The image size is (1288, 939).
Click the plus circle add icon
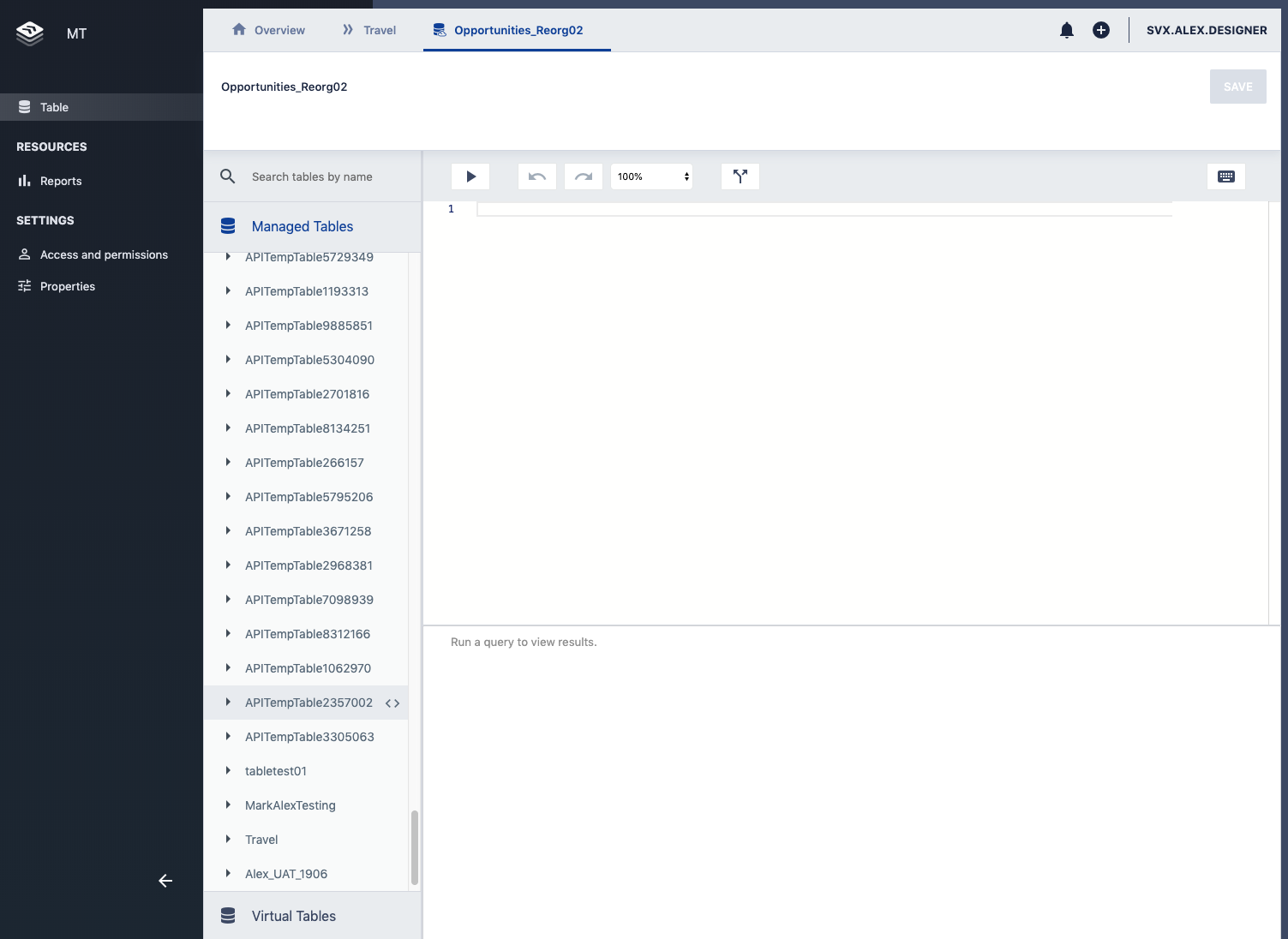pos(1101,30)
